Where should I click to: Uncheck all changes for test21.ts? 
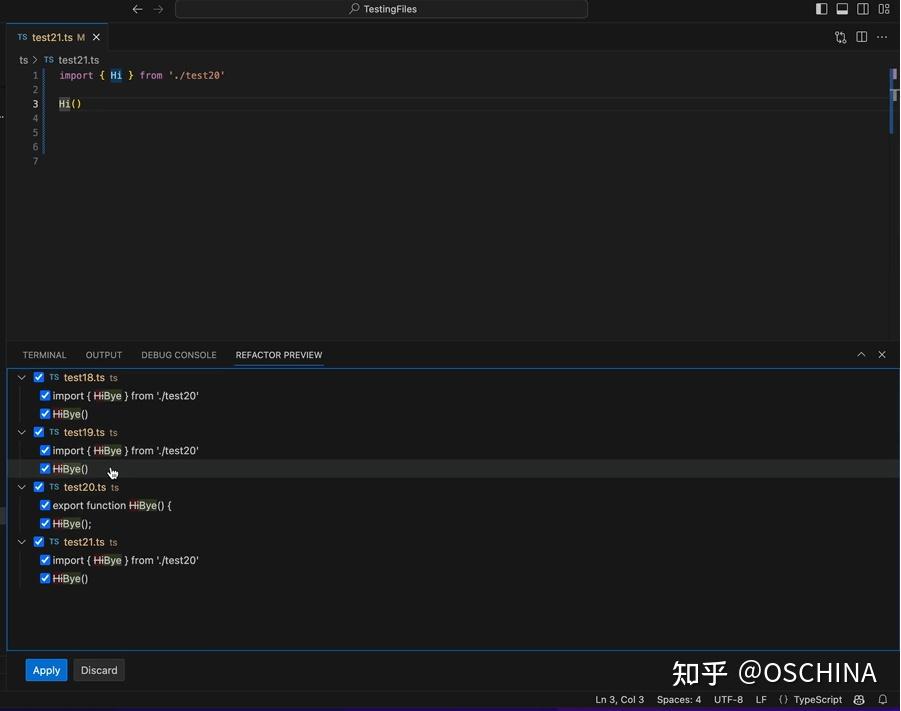[x=39, y=541]
